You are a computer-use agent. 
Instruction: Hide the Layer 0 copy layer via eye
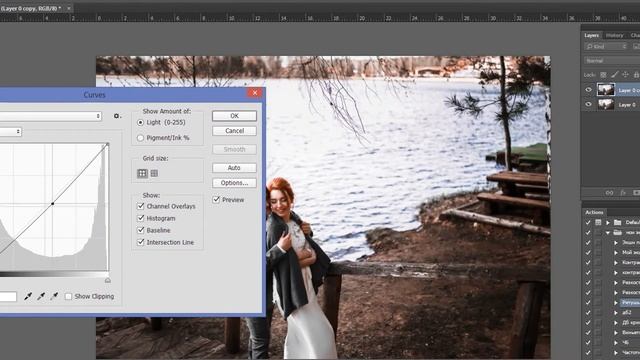click(x=589, y=90)
